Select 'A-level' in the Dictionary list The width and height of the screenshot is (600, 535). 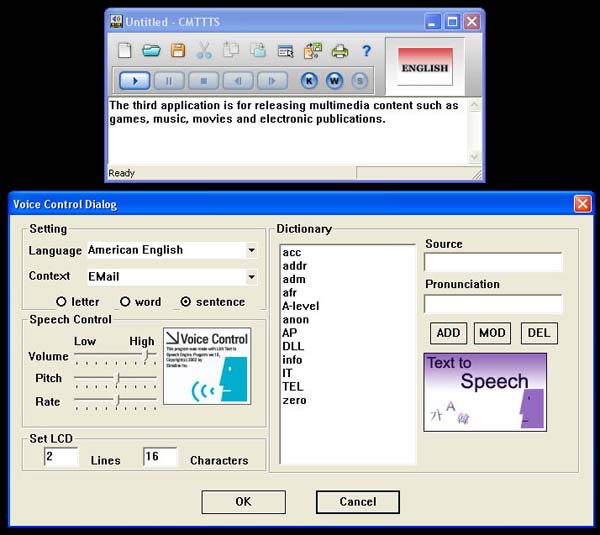tap(300, 306)
